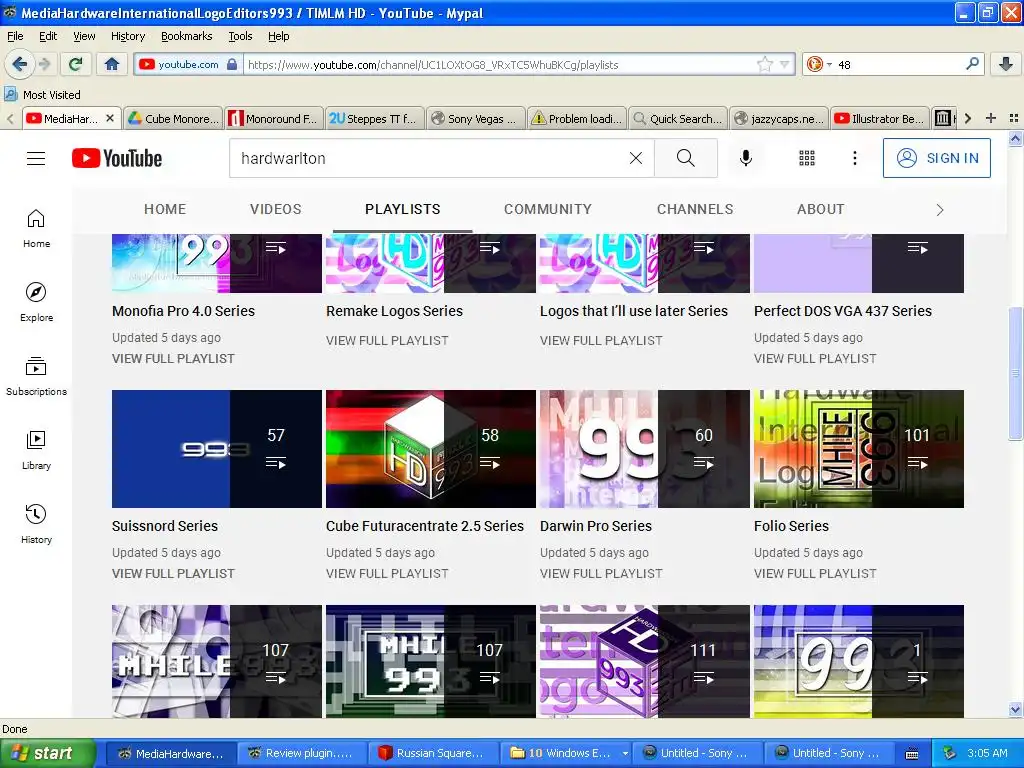1024x768 pixels.
Task: Open the File menu
Action: pyautogui.click(x=15, y=36)
